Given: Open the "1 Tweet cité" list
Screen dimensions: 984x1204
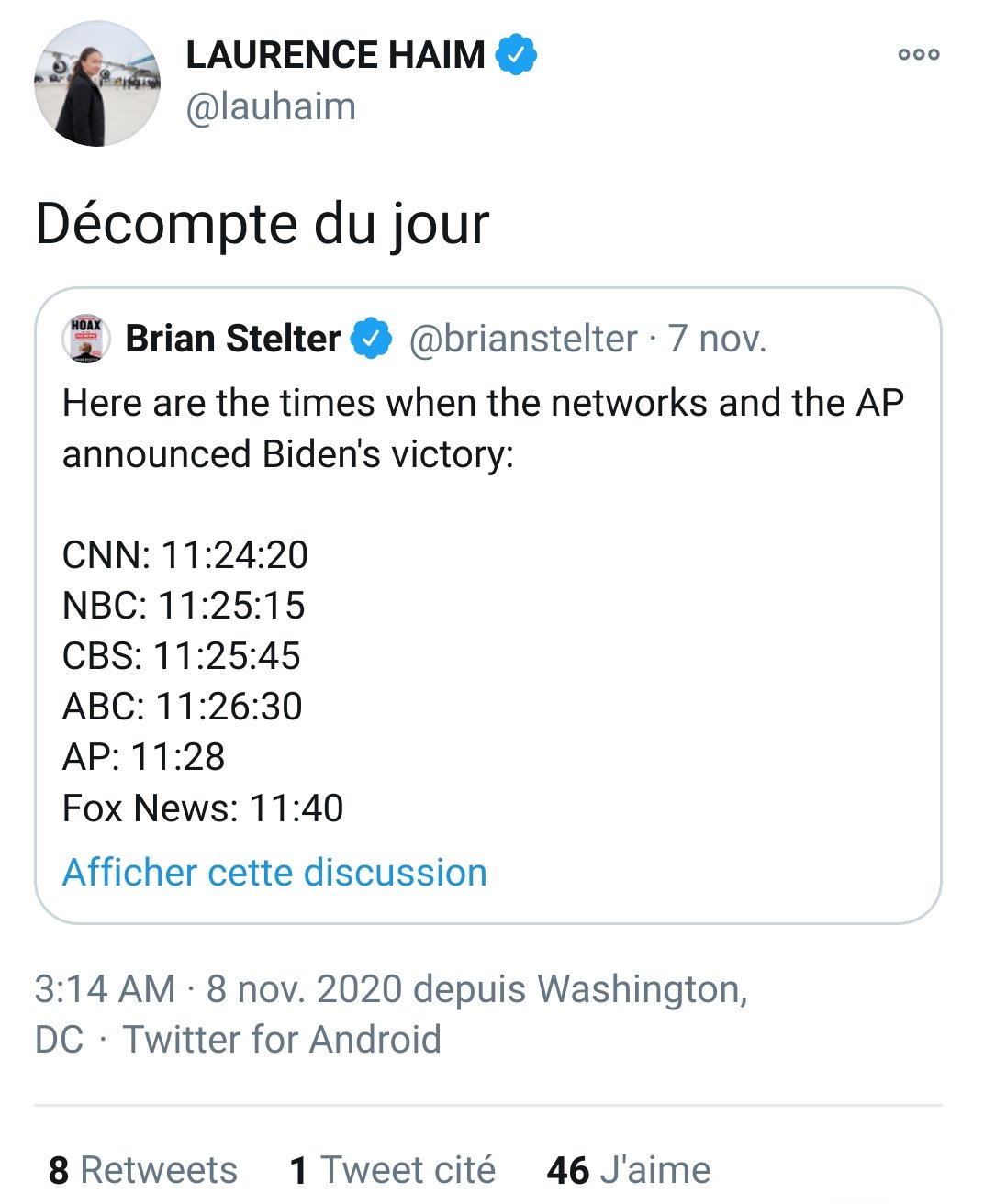Looking at the screenshot, I should (392, 1170).
